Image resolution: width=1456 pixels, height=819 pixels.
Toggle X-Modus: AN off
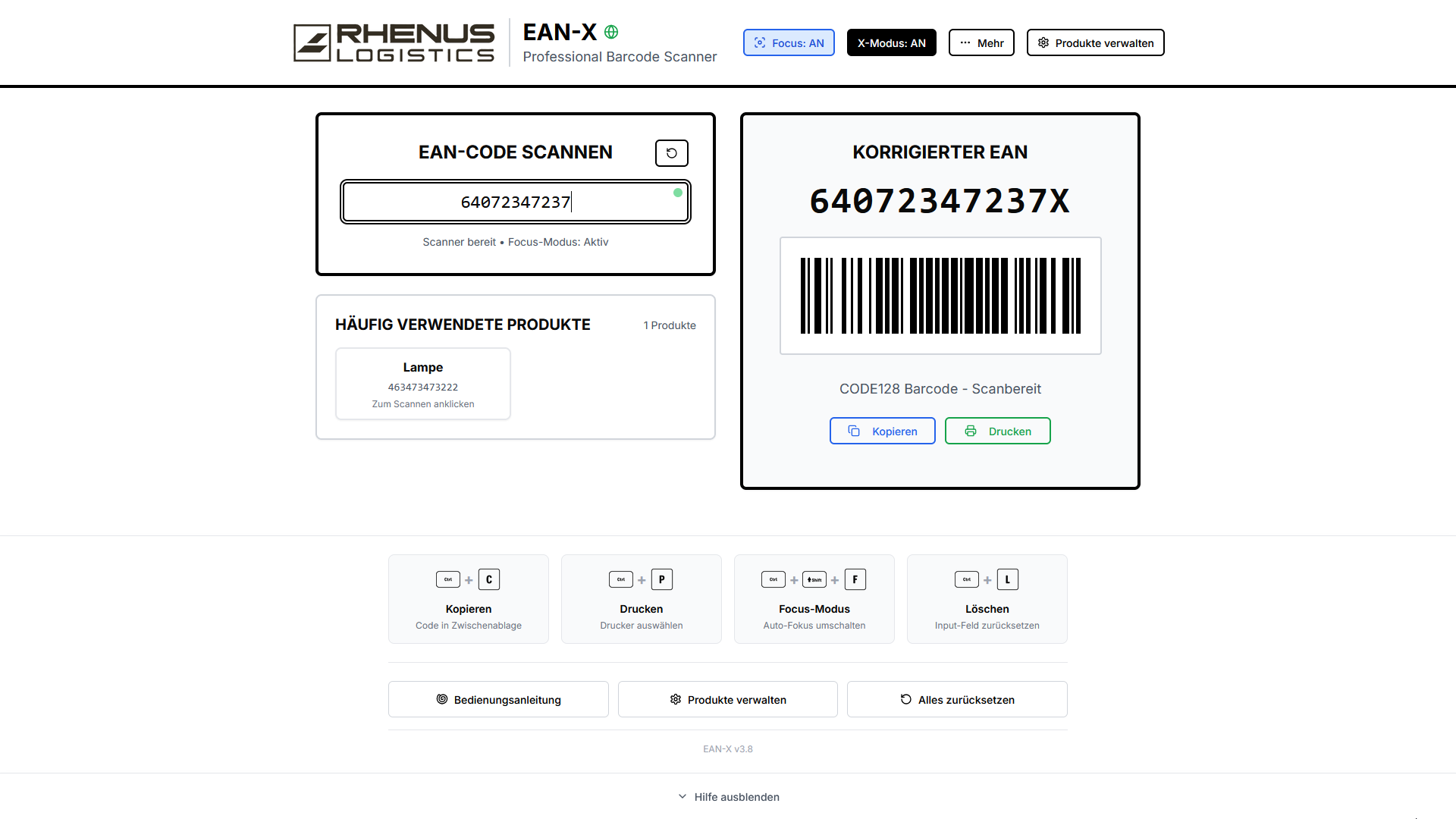tap(891, 43)
